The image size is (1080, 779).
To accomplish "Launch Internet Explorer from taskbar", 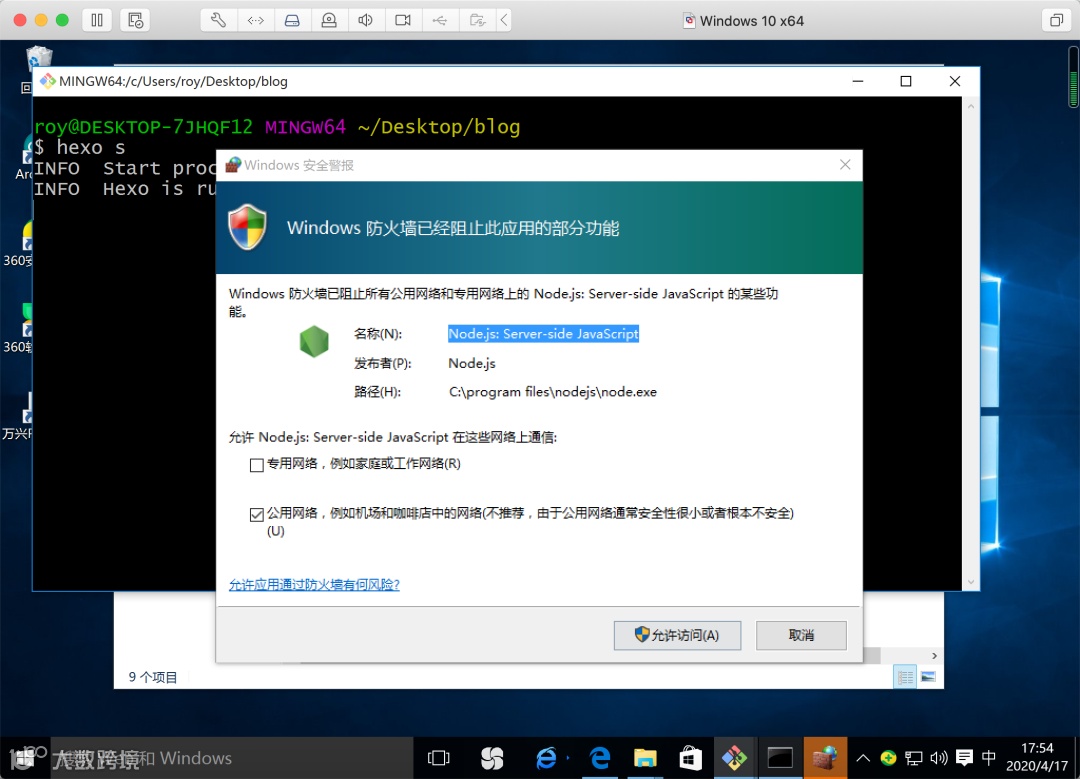I will pyautogui.click(x=546, y=758).
